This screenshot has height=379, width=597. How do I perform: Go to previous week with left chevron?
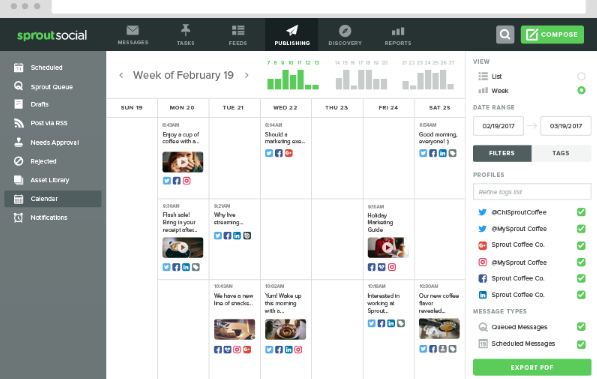pyautogui.click(x=121, y=75)
